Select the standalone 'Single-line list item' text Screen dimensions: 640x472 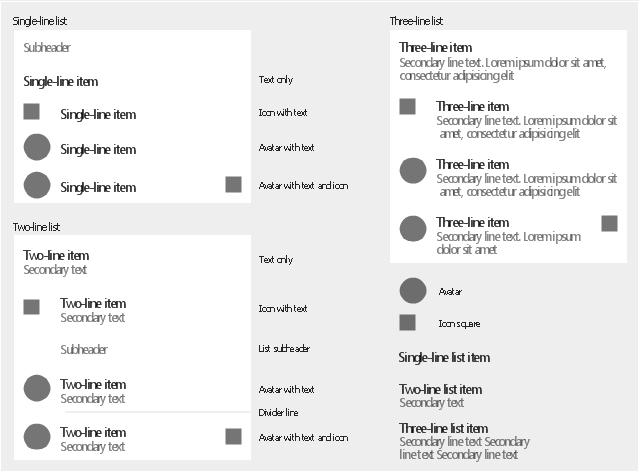pos(444,357)
